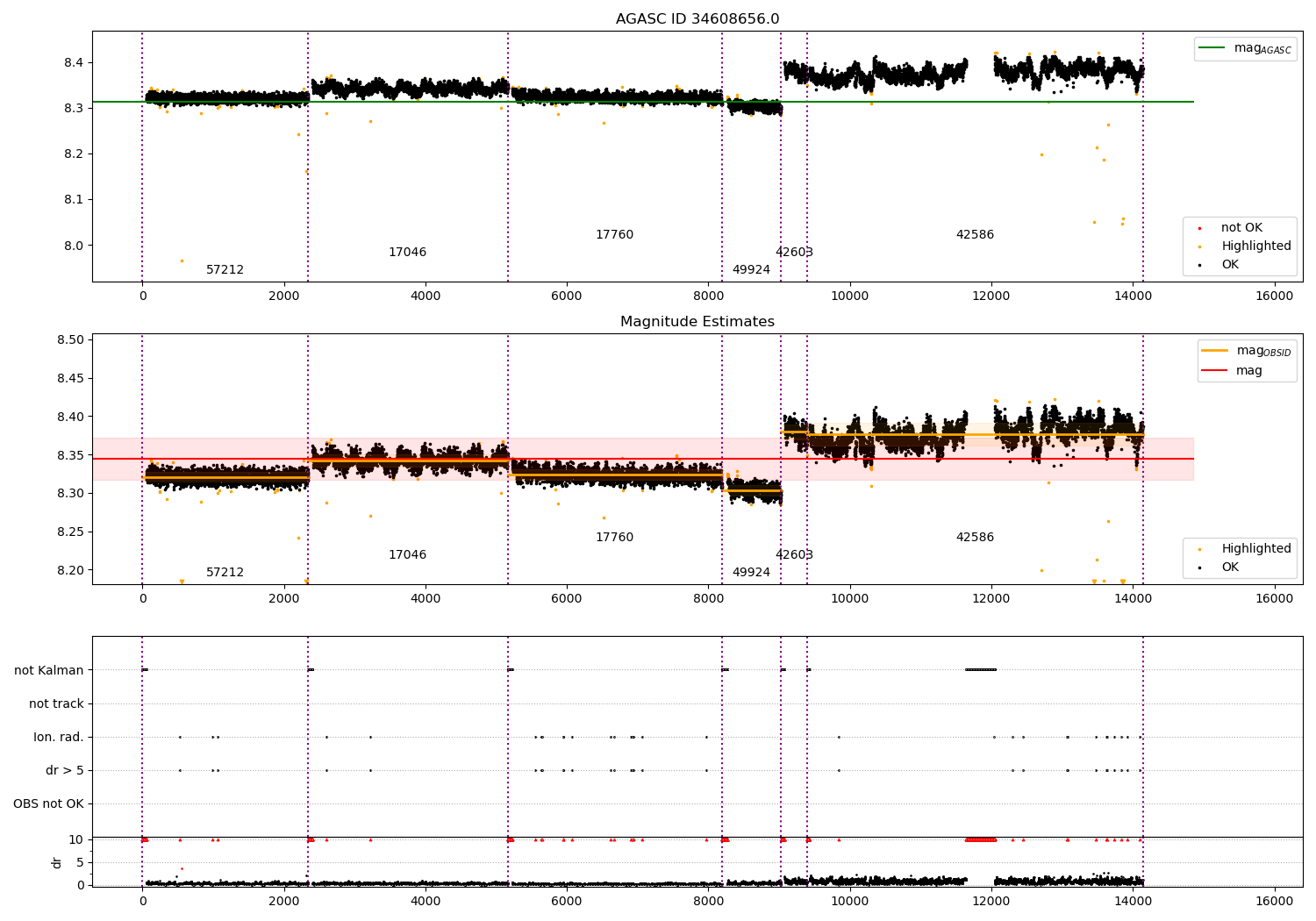
Task: Click the 'OBS not OK' axis label
Action: tap(48, 804)
